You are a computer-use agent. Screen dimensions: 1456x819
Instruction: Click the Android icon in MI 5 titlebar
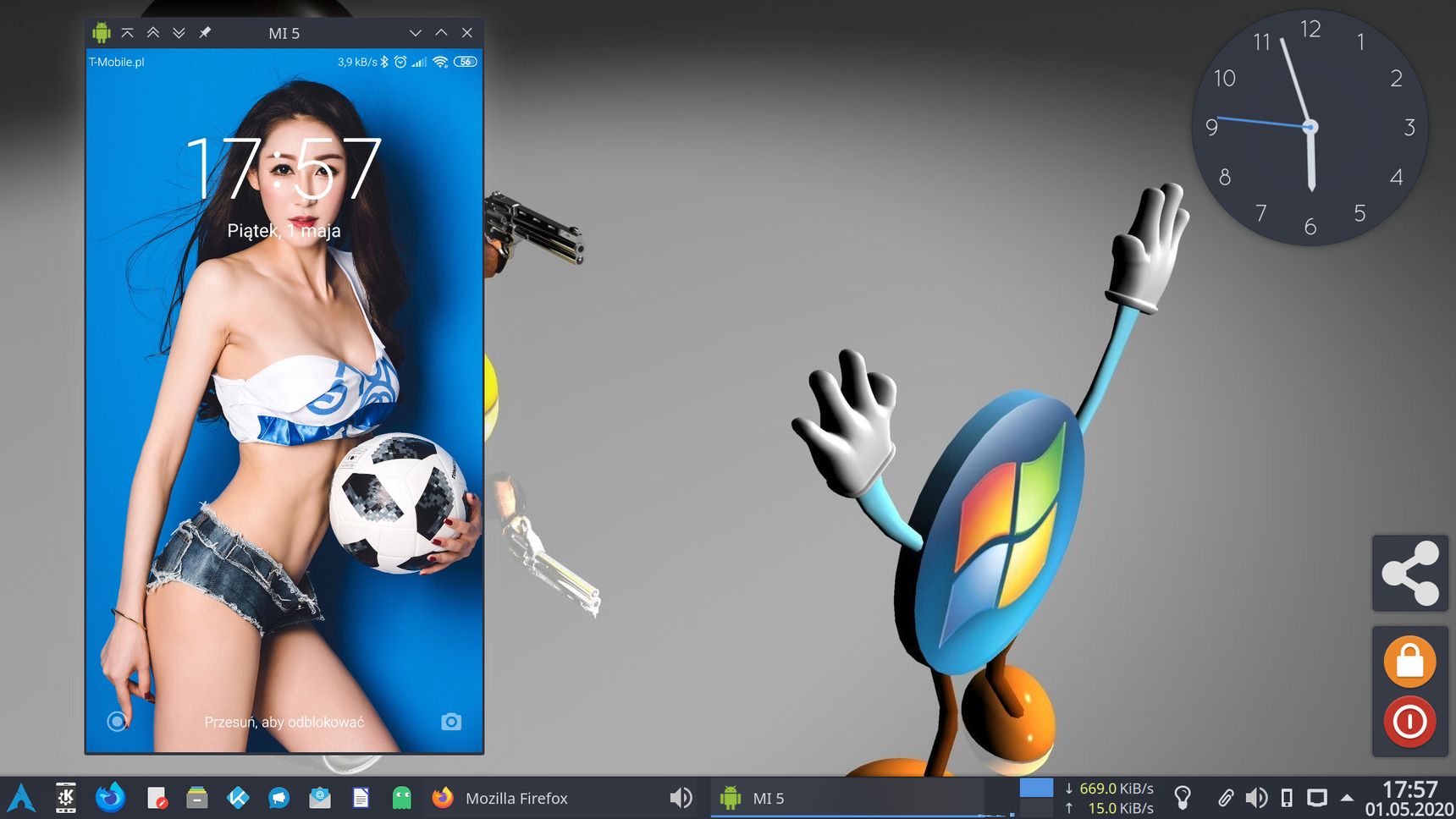tap(102, 33)
